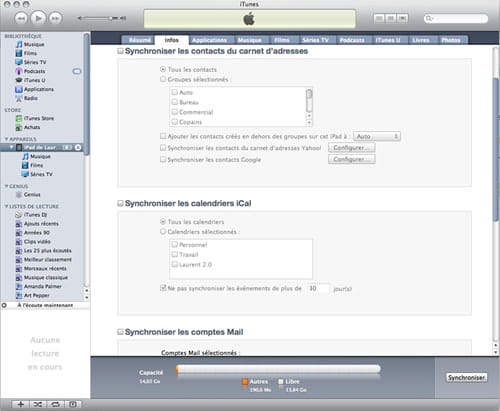This screenshot has width=500, height=411.
Task: Click the Synchroniser button
Action: (466, 377)
